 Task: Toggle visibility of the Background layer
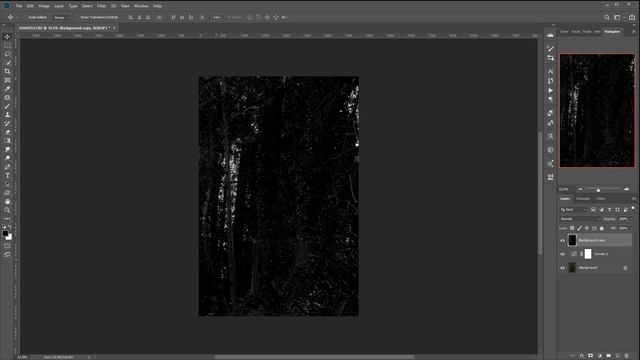(x=562, y=268)
